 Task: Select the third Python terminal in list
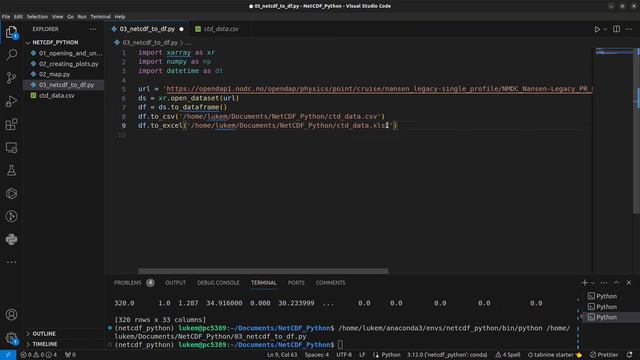[x=606, y=317]
